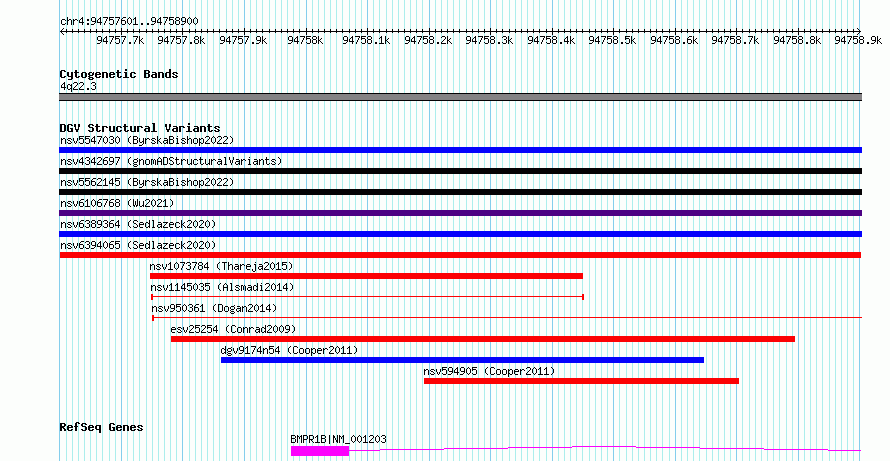Select the Cytogenetic Bands track title
Image resolution: width=890 pixels, height=461 pixels.
point(119,74)
